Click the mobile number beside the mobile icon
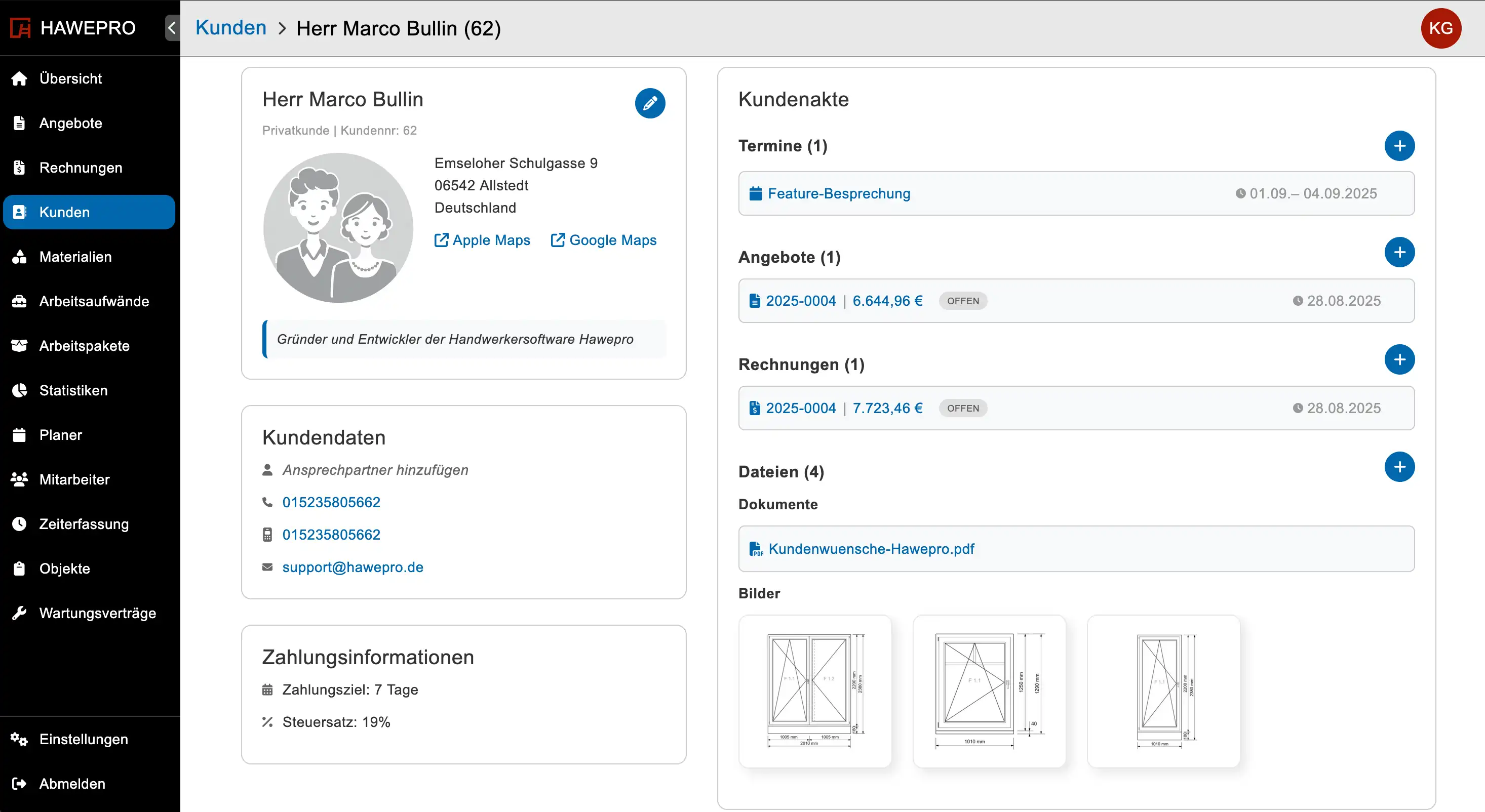Viewport: 1485px width, 812px height. pyautogui.click(x=331, y=535)
